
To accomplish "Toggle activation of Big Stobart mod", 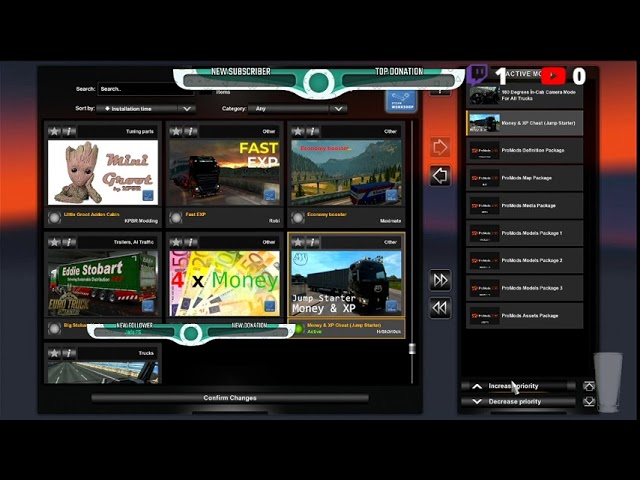I will [x=54, y=329].
